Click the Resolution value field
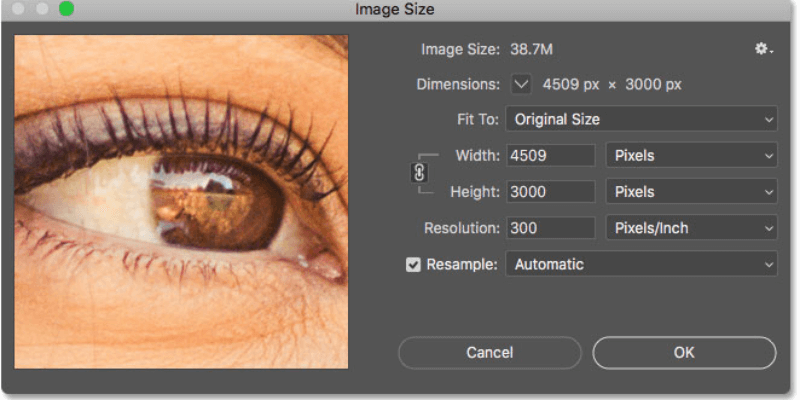Viewport: 800px width, 400px height. pyautogui.click(x=550, y=228)
